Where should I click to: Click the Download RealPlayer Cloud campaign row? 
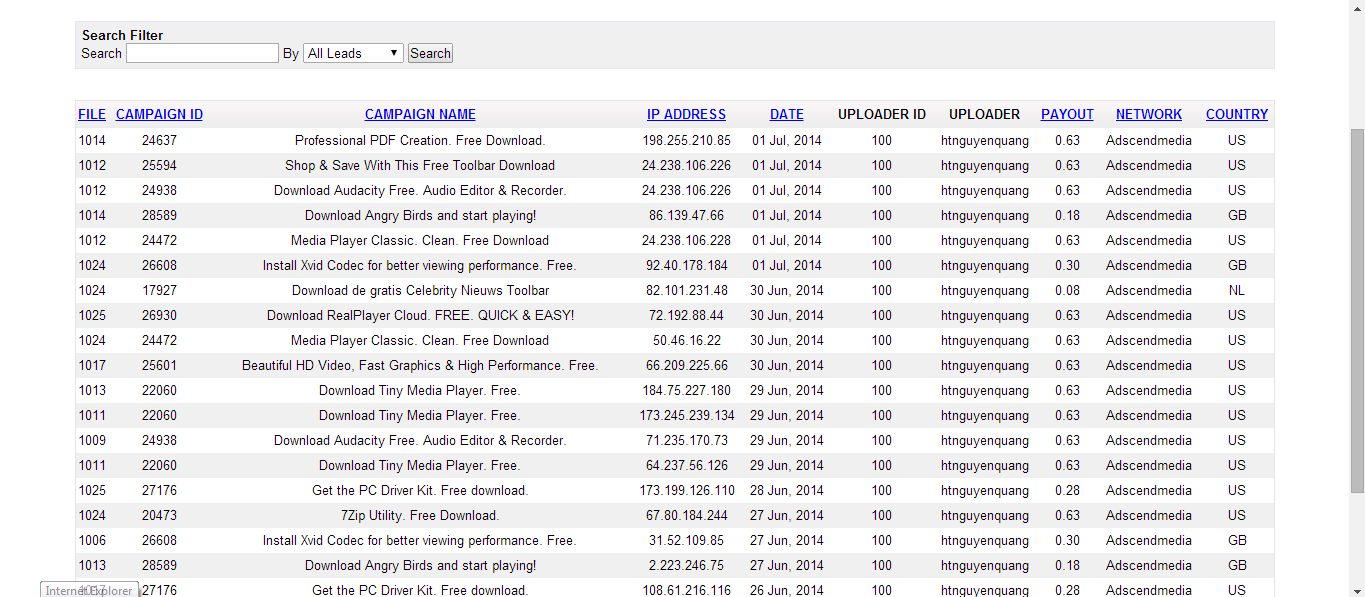coord(420,315)
